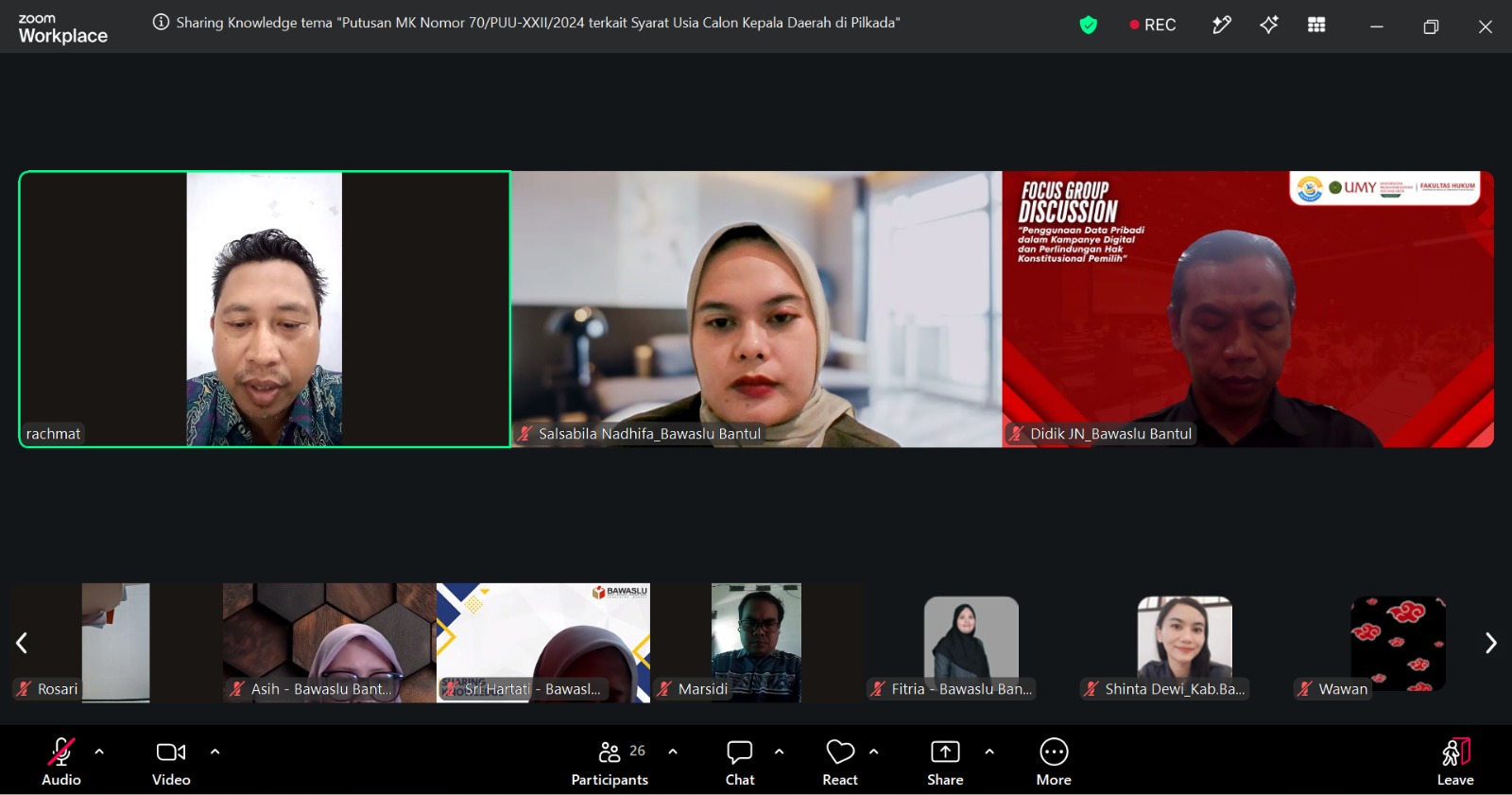Select Marsidi's video thumbnail

(x=757, y=643)
